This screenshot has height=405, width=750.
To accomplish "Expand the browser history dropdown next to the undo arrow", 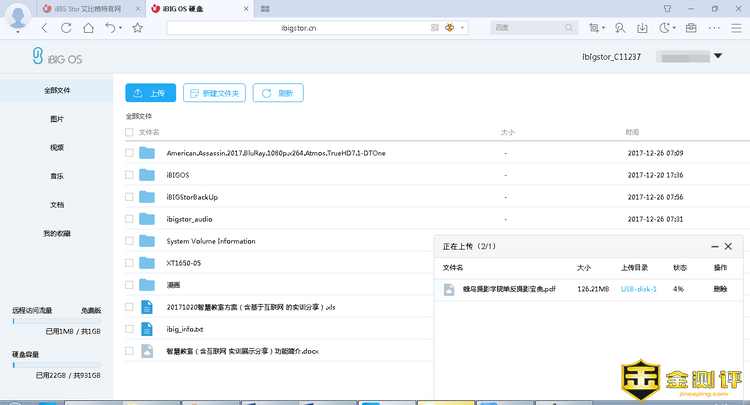I will point(121,28).
